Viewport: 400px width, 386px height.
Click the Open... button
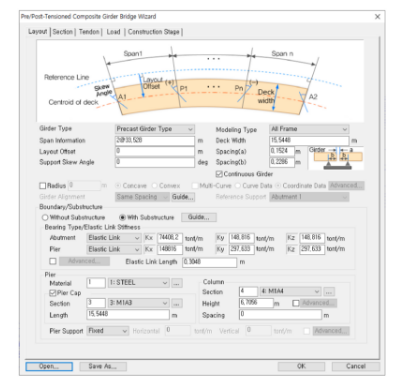[x=49, y=366]
